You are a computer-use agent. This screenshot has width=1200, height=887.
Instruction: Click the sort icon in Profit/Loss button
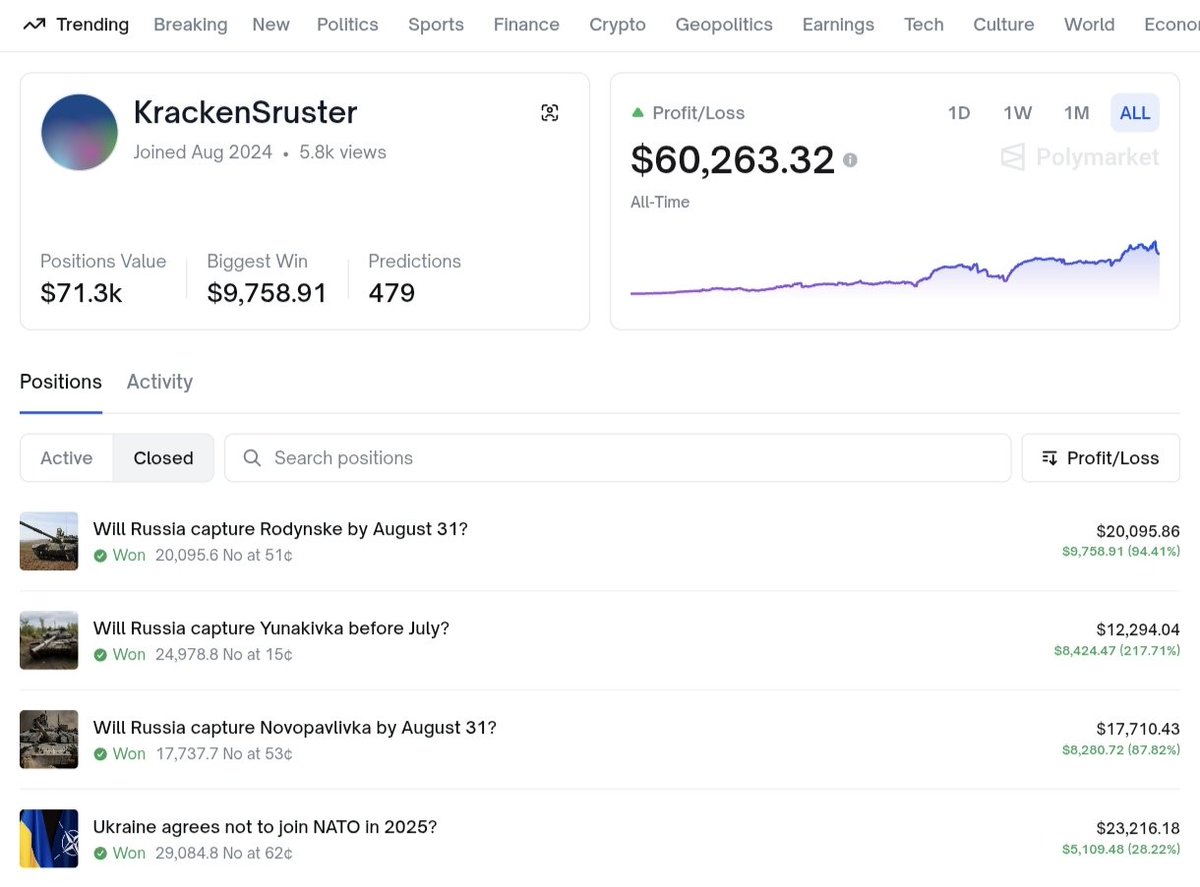(1049, 458)
